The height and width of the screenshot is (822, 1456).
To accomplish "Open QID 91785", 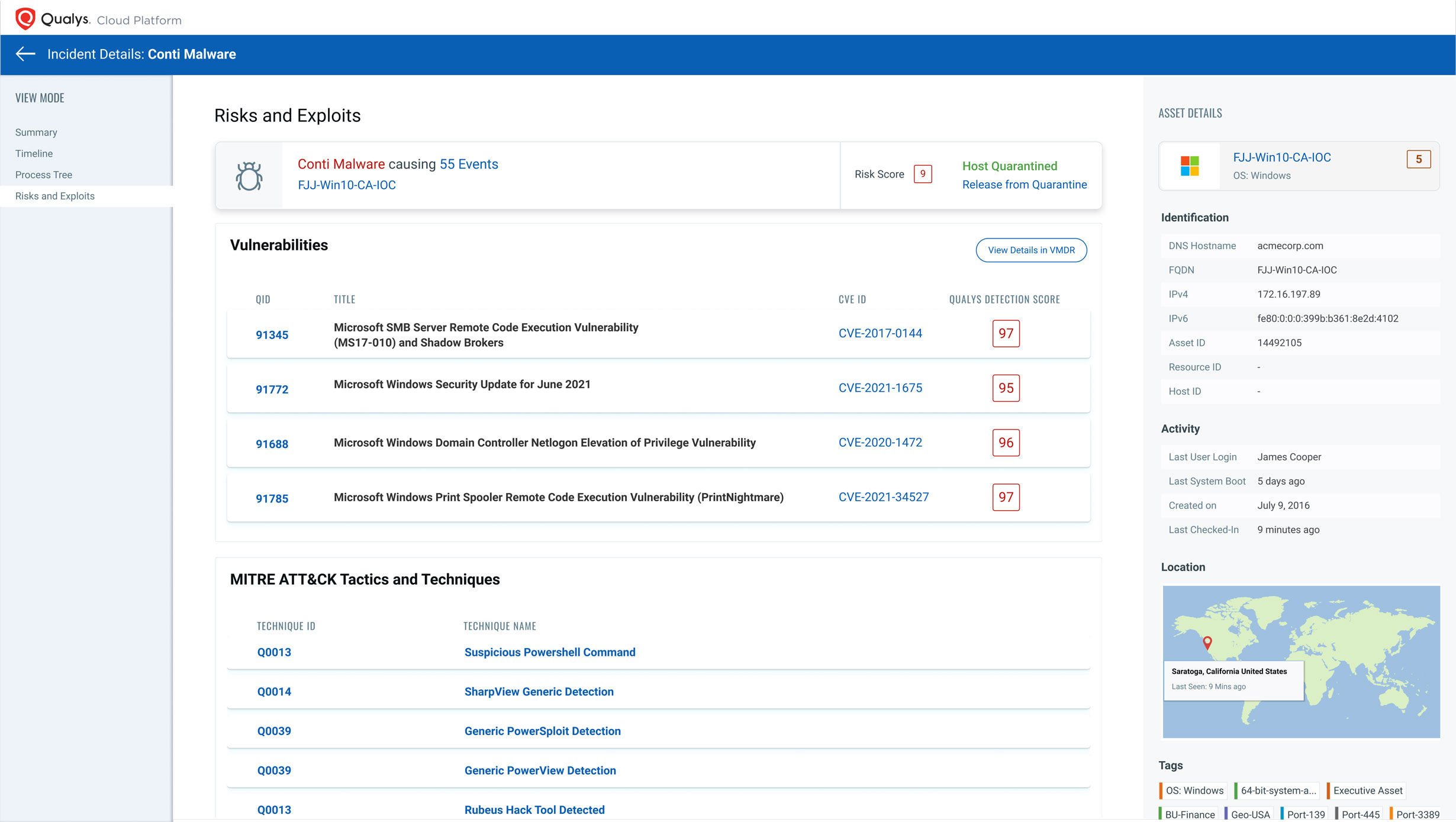I will [x=272, y=498].
